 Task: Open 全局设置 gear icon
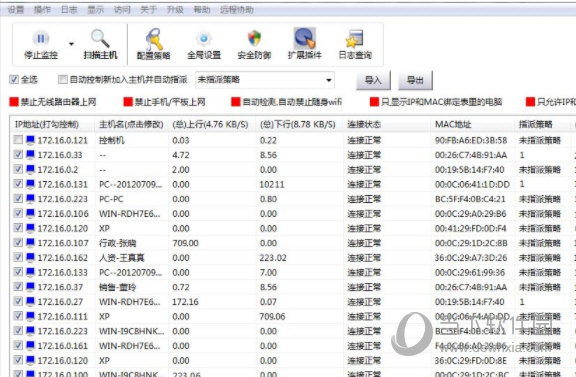[x=204, y=38]
